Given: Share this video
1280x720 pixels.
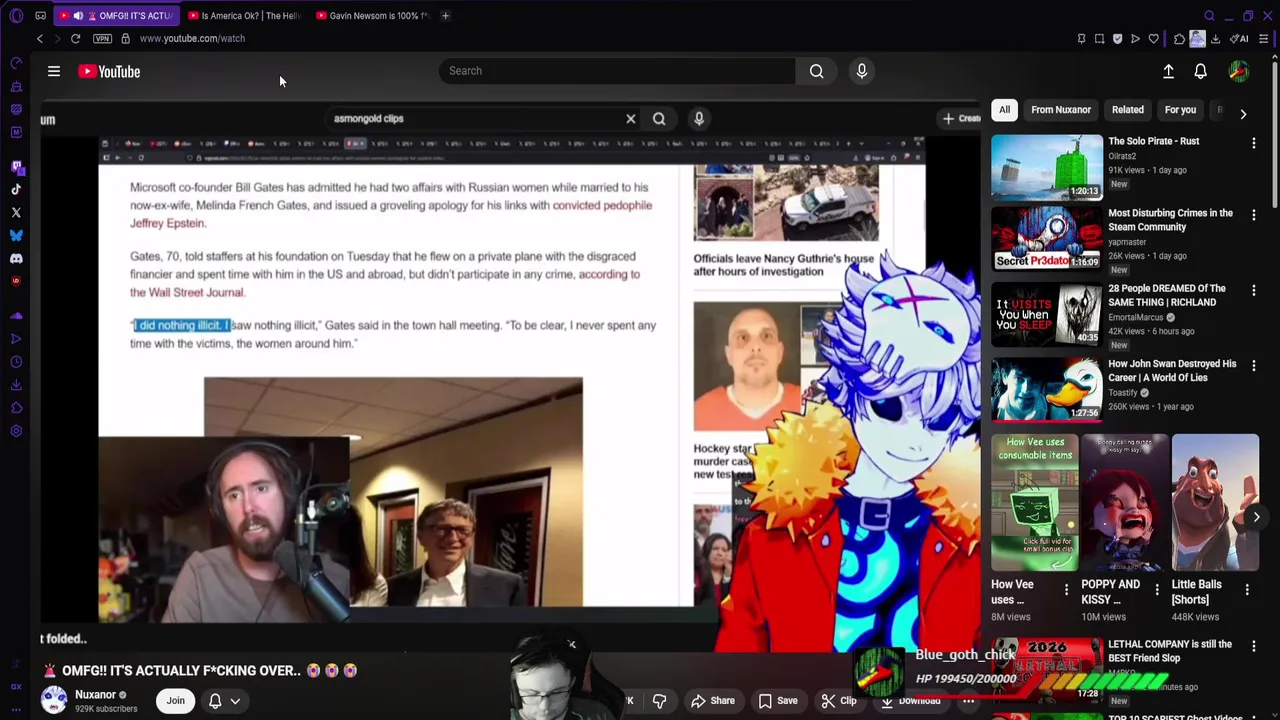Looking at the screenshot, I should coord(713,701).
